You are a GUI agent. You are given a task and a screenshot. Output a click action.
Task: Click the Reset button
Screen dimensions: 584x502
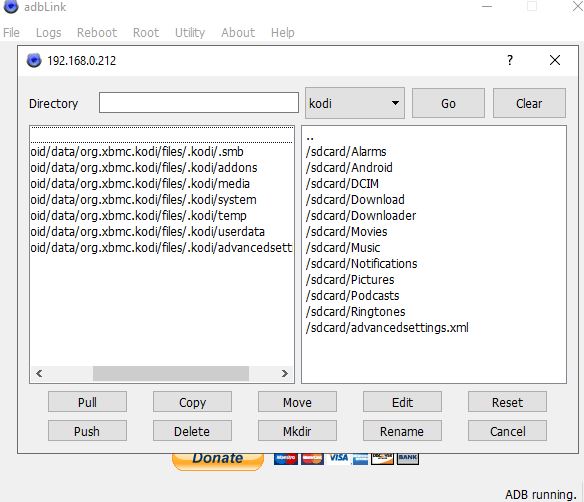[x=507, y=402]
